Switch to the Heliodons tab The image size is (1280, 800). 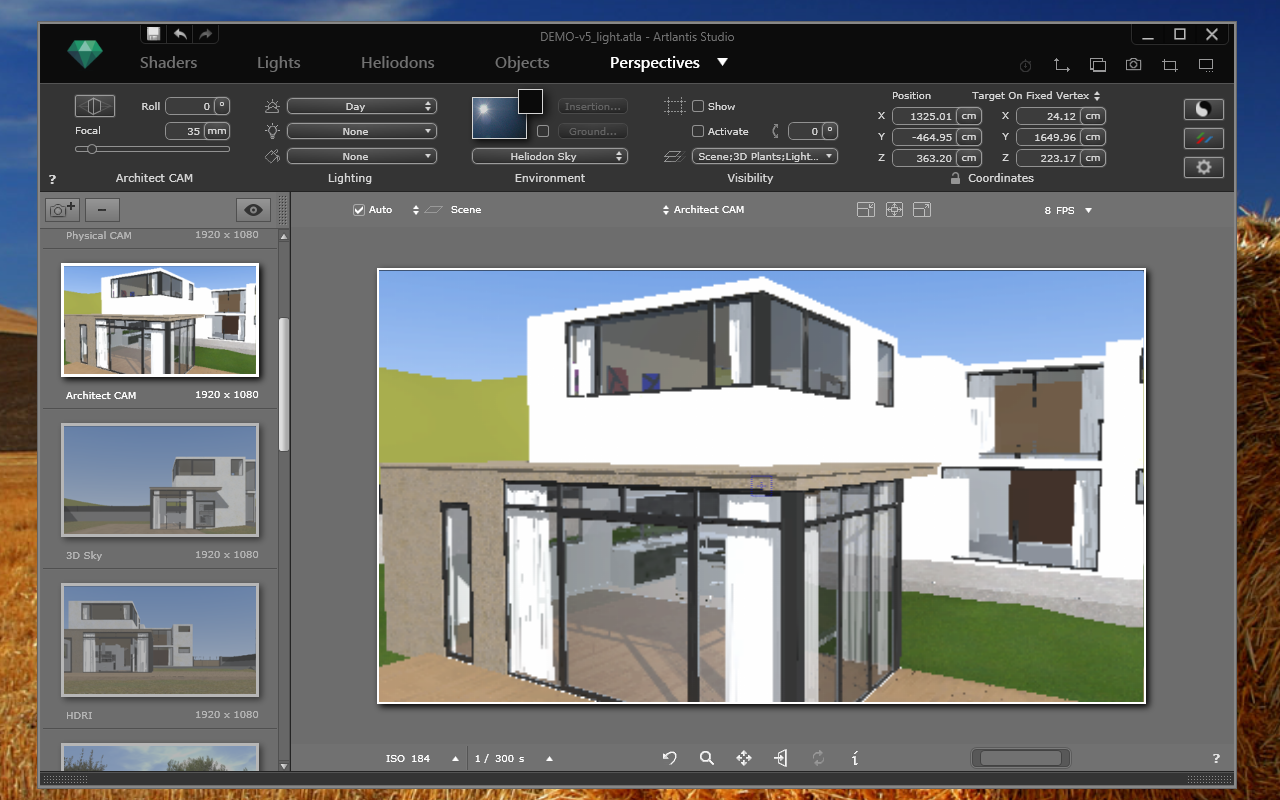click(398, 62)
